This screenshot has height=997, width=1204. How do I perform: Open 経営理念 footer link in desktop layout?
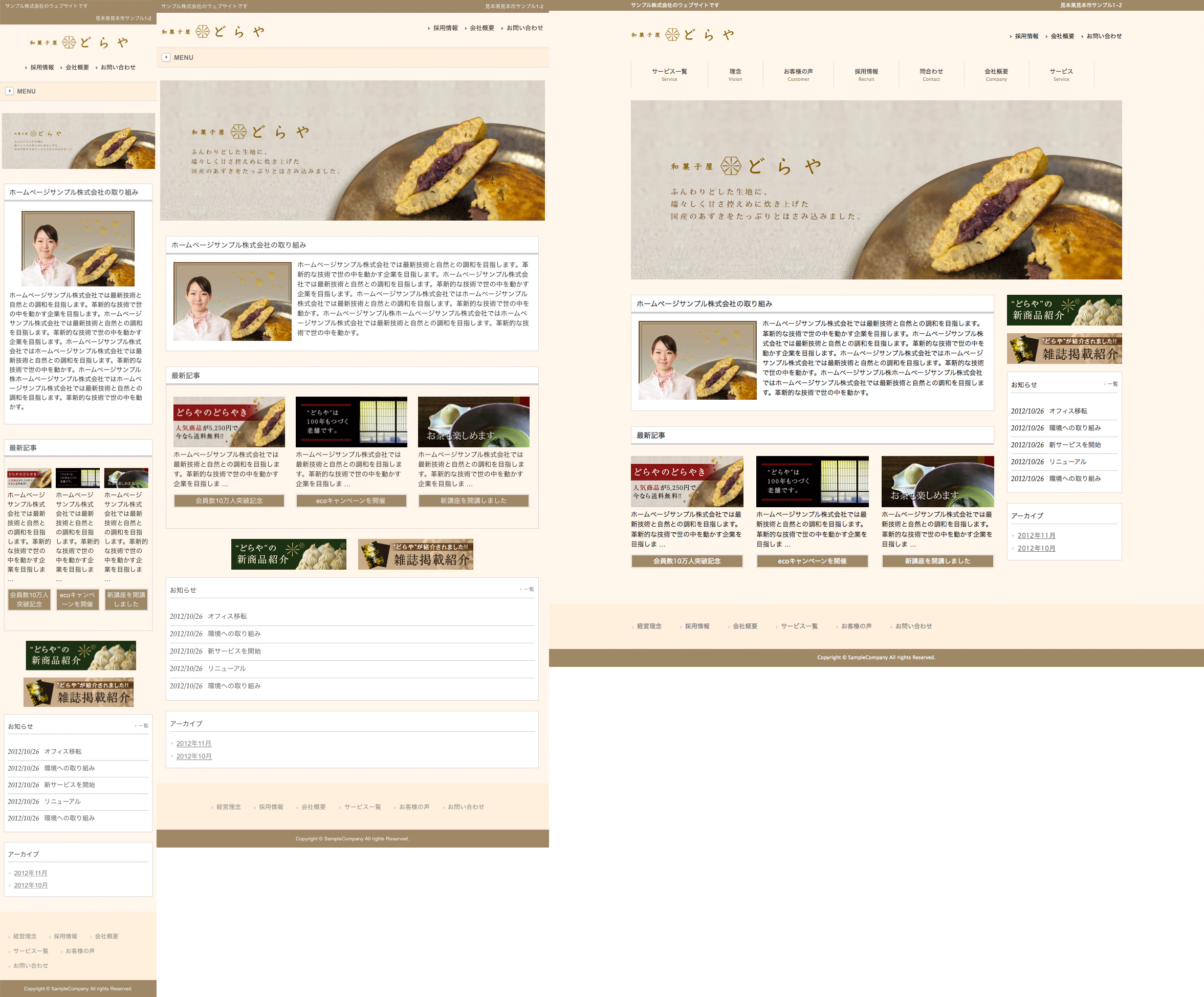(x=649, y=626)
